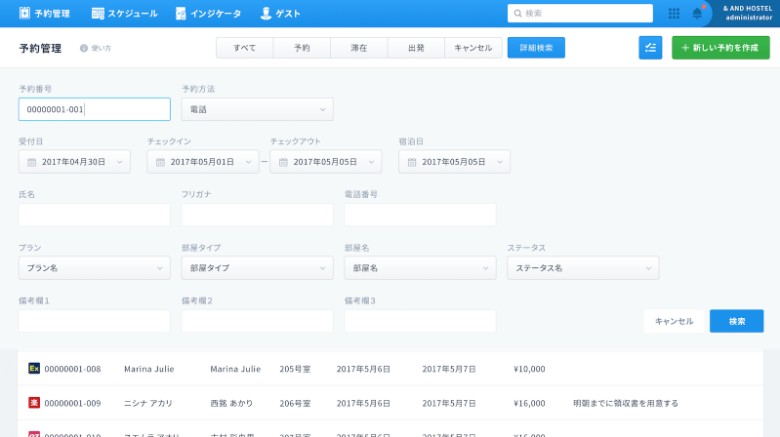Click the 氏名 input field
The height and width of the screenshot is (437, 780).
point(94,215)
